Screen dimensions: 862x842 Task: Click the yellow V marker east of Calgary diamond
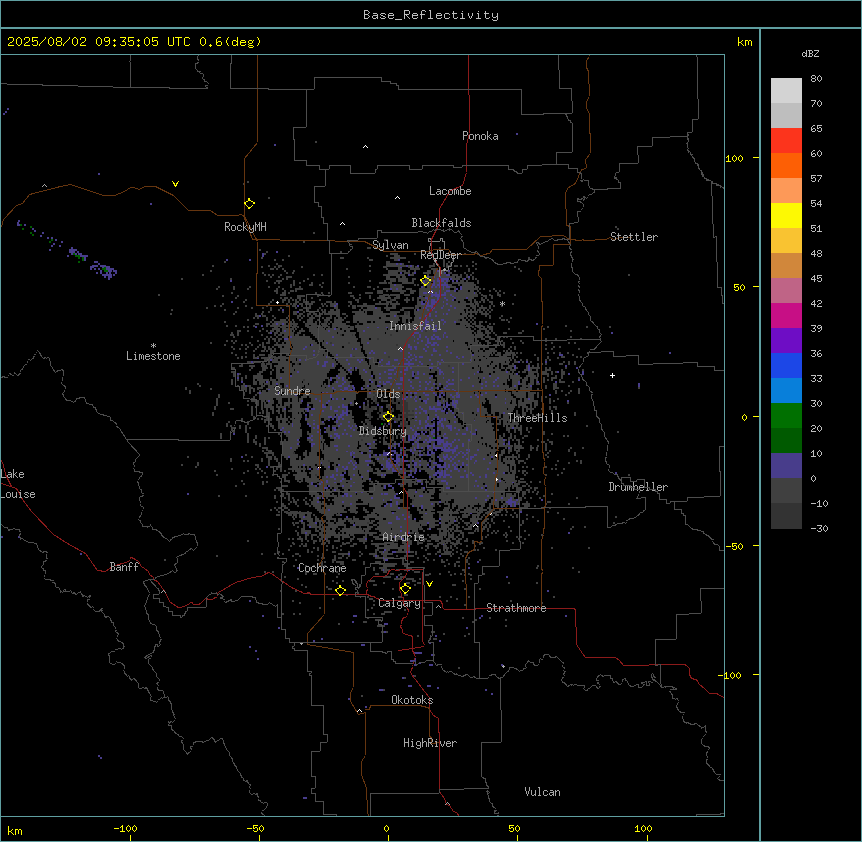tap(429, 584)
